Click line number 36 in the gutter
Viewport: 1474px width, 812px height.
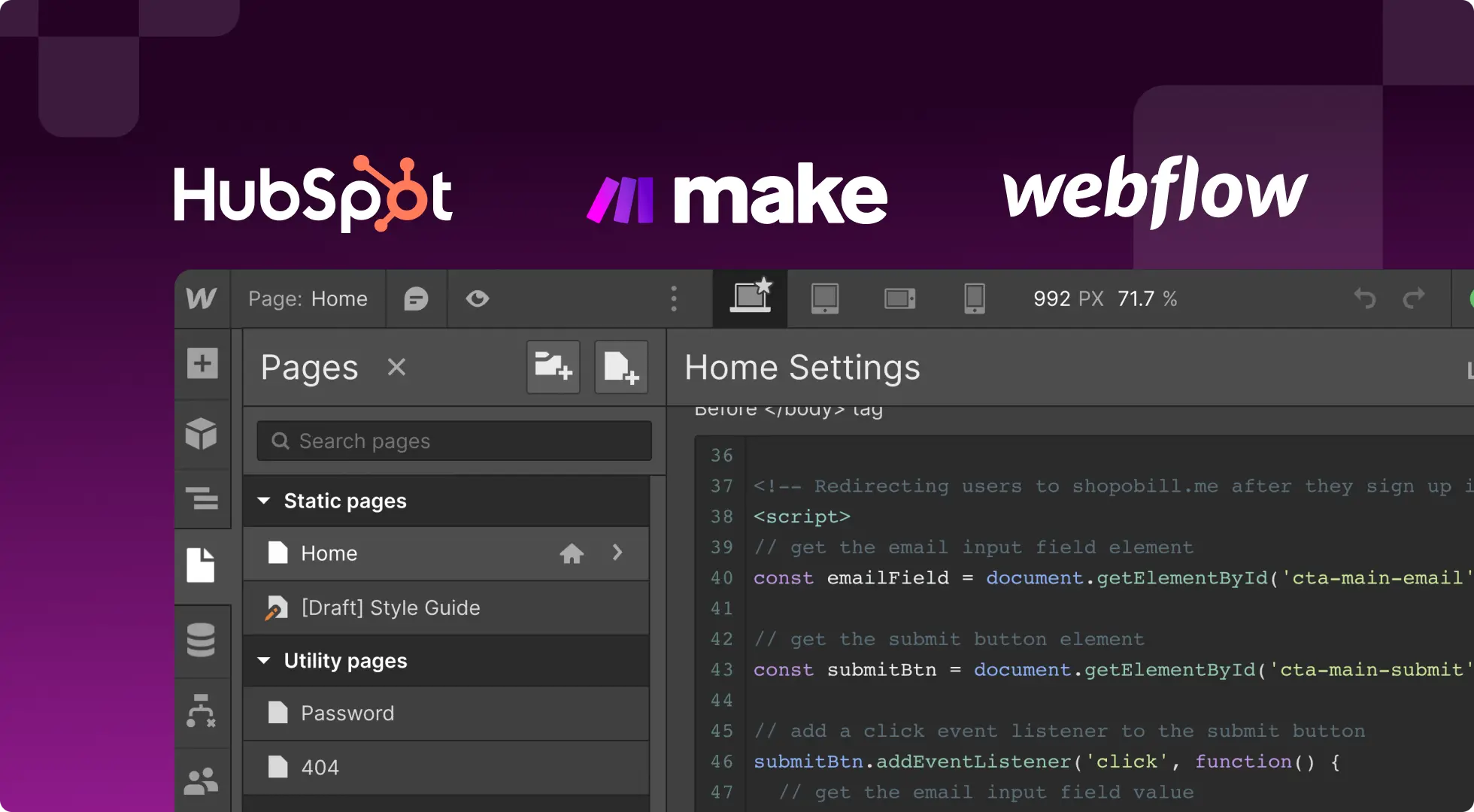[x=721, y=455]
